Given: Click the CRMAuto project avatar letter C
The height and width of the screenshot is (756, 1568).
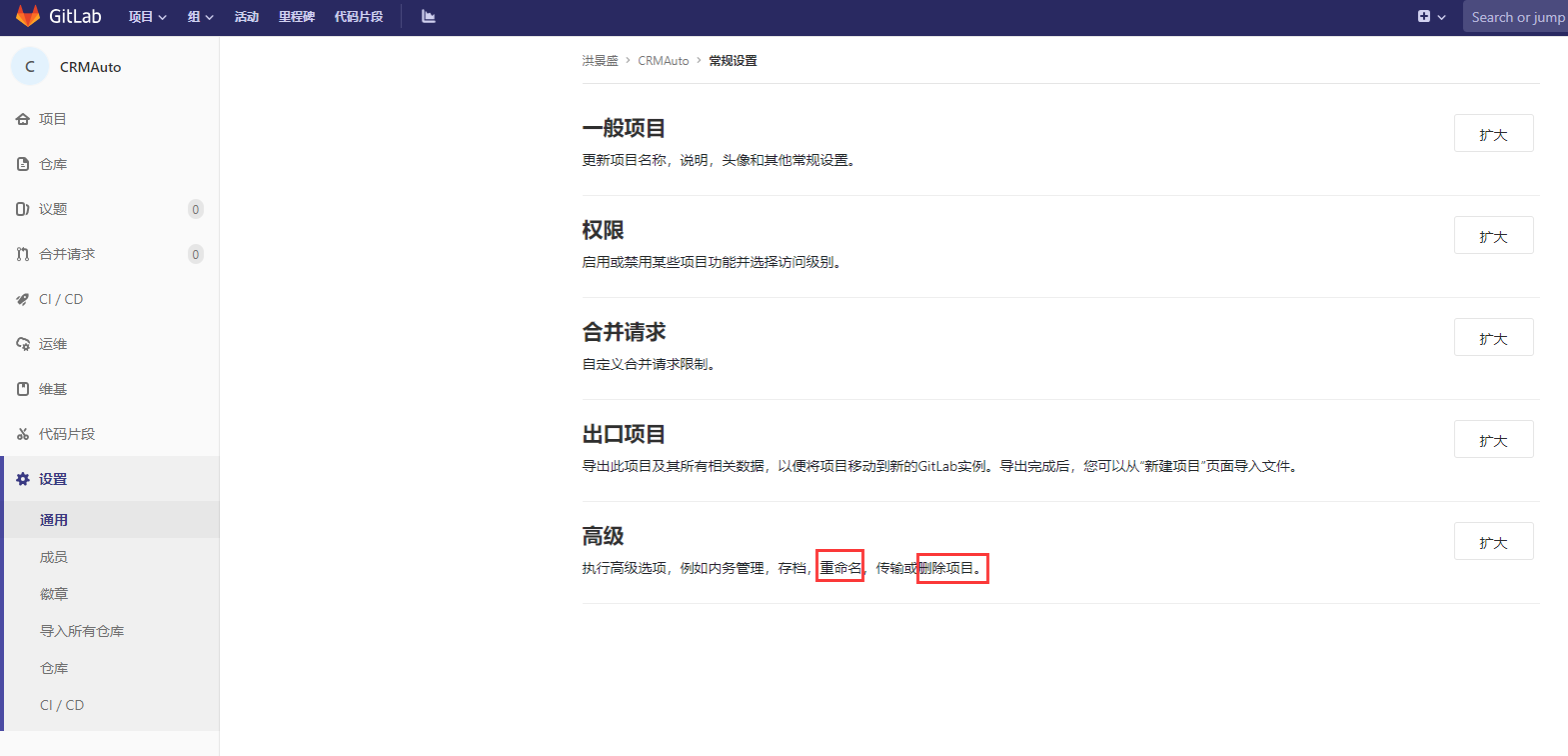Looking at the screenshot, I should click(x=30, y=66).
